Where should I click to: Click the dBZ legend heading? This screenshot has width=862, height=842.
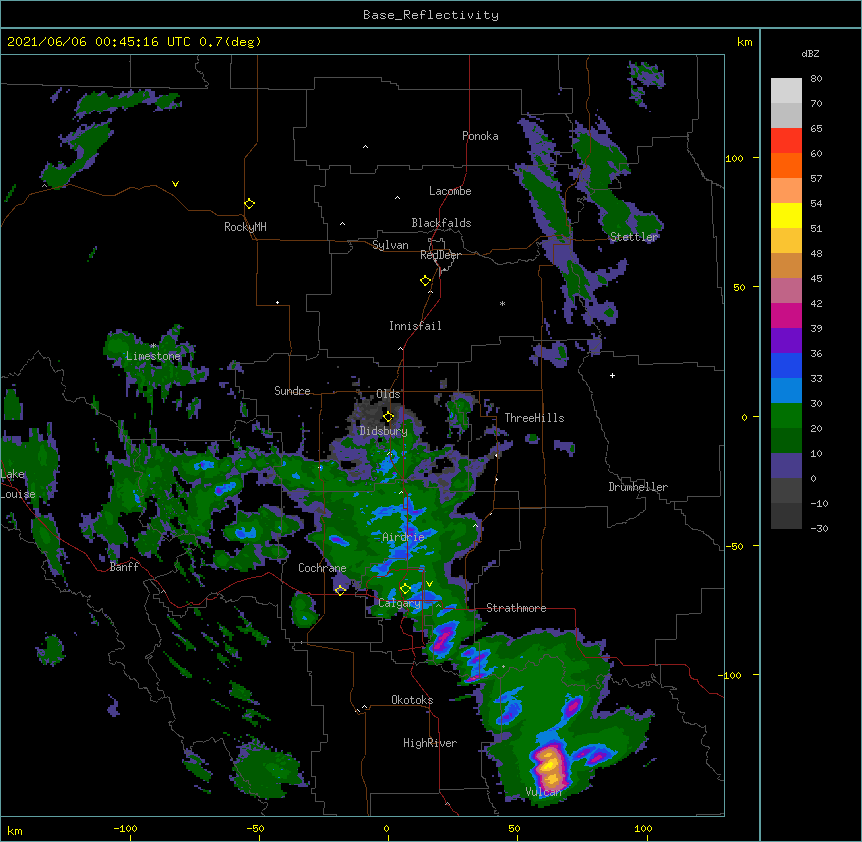(x=810, y=54)
